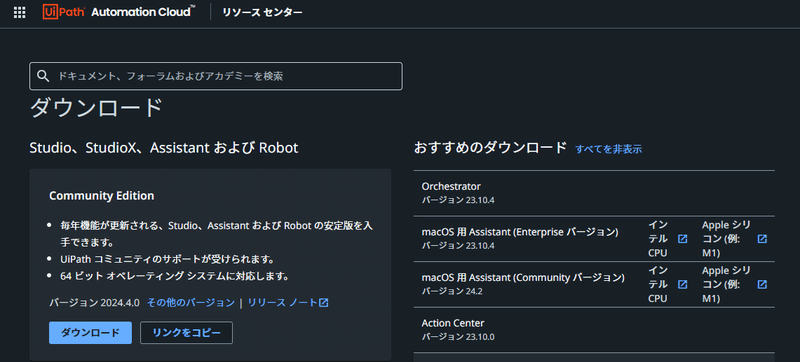
Task: Click すべてを非表示 link
Action: pyautogui.click(x=608, y=149)
